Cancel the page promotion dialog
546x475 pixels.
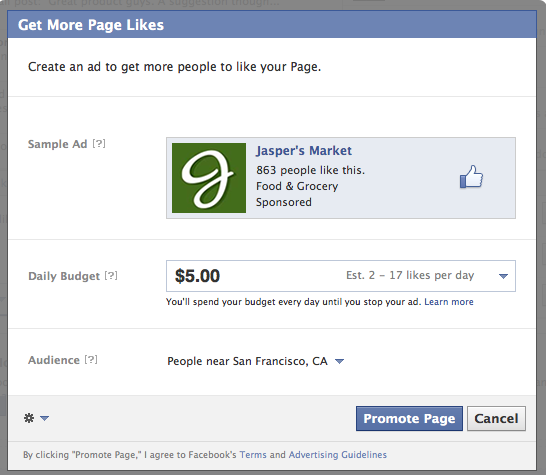pos(496,418)
